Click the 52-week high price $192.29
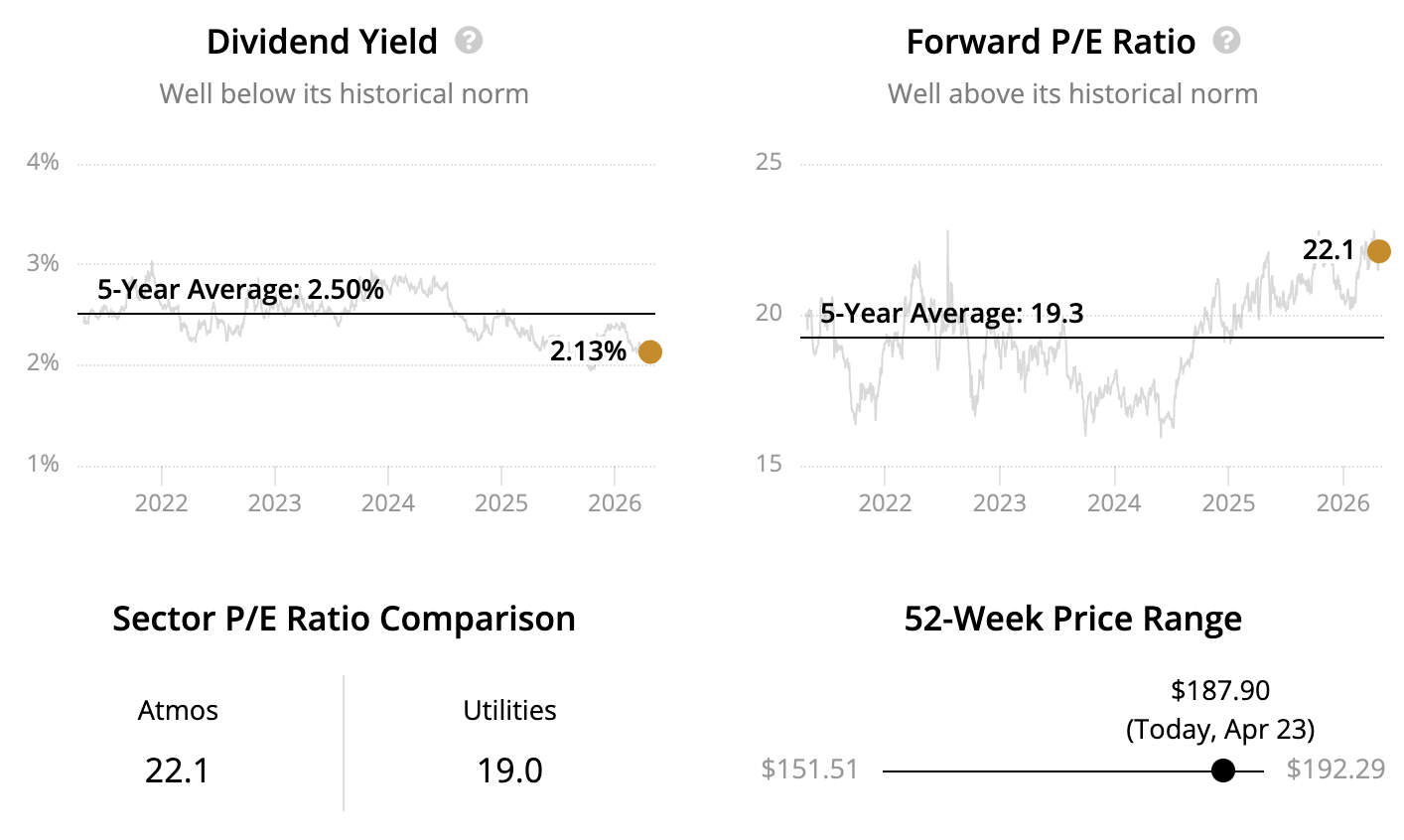Image resolution: width=1404 pixels, height=840 pixels. (1335, 770)
